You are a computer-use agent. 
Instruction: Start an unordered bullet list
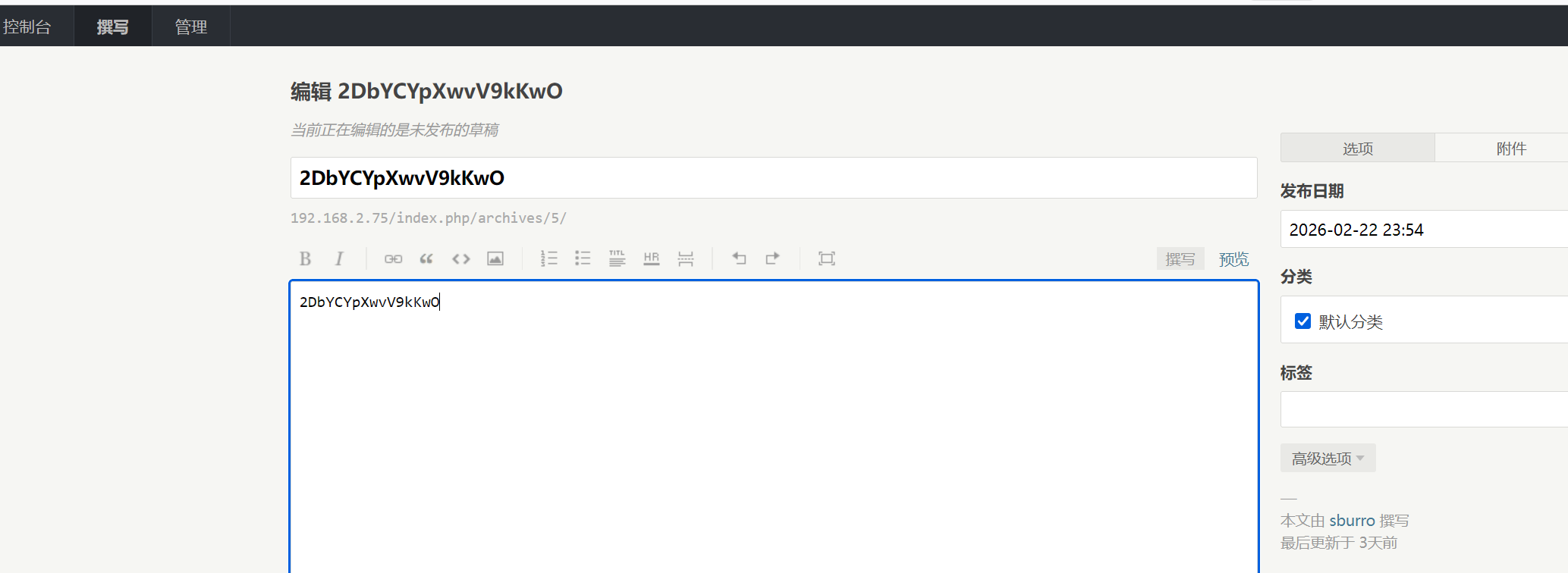[x=583, y=259]
